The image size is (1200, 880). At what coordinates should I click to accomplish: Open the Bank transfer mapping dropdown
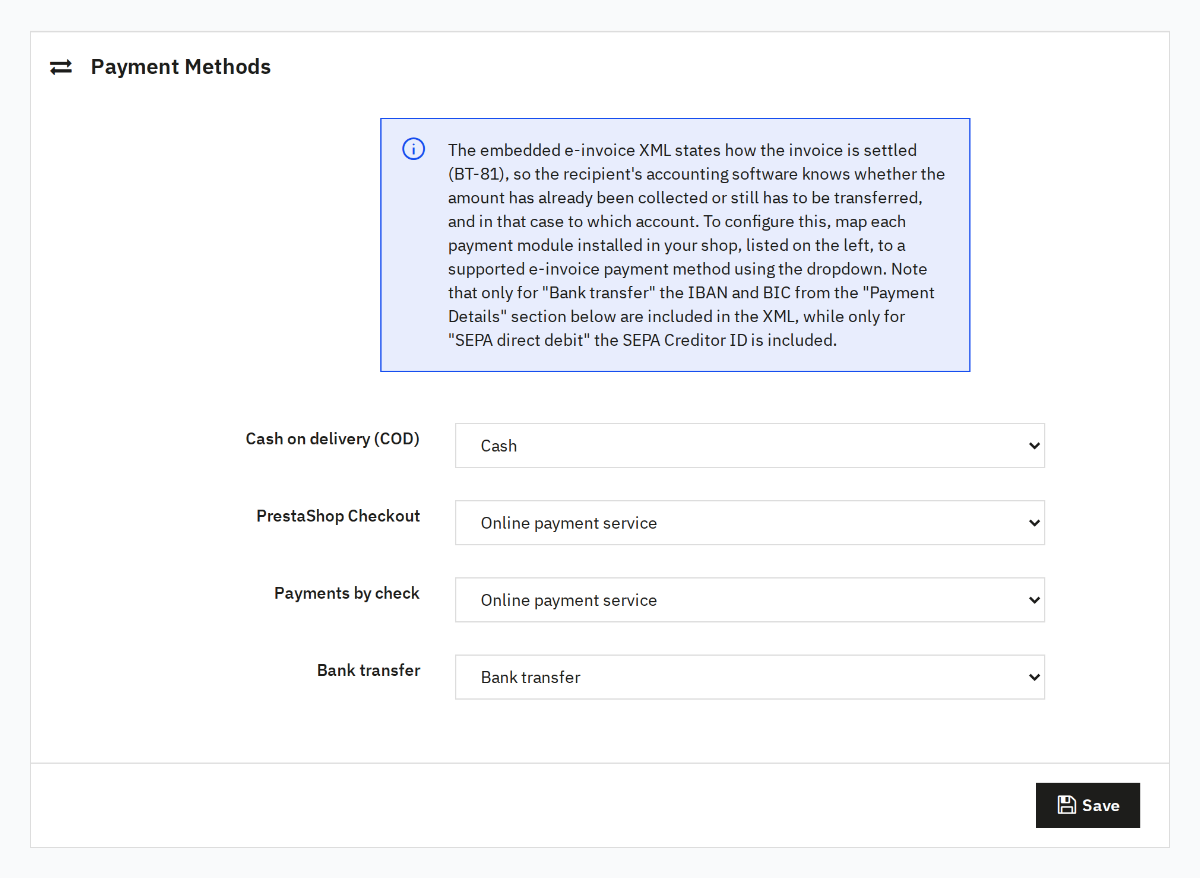(750, 677)
